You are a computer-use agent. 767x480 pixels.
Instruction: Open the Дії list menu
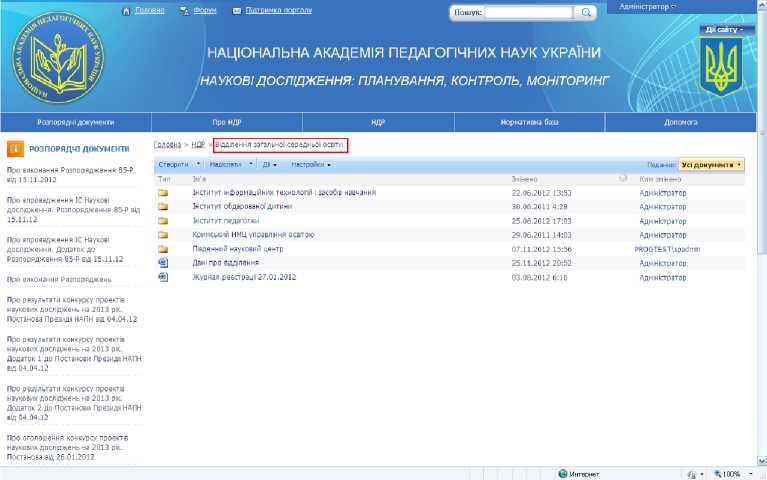pos(270,165)
